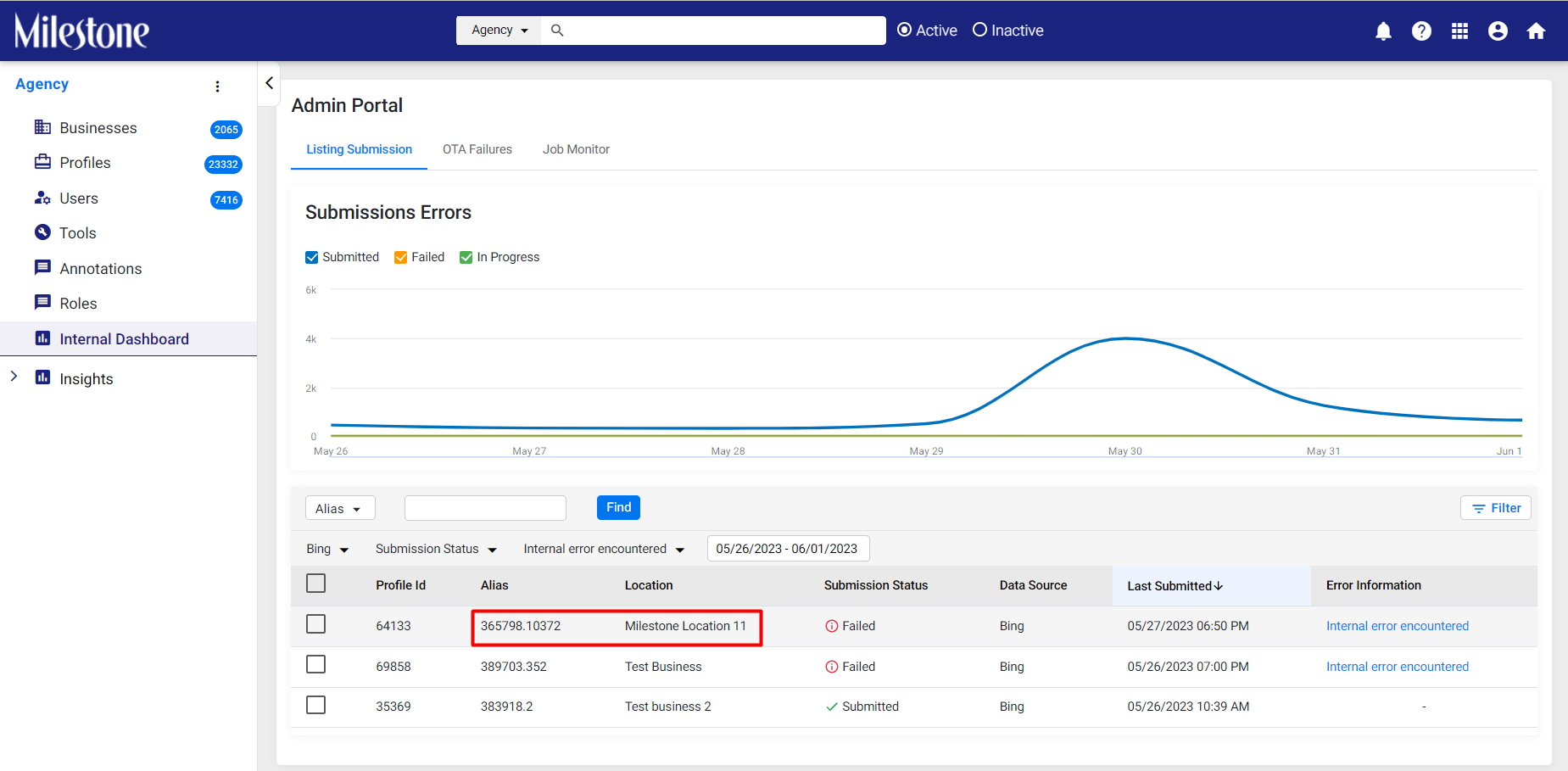Switch to the Job Monitor tab
Screen dimensions: 1568x771
(576, 149)
